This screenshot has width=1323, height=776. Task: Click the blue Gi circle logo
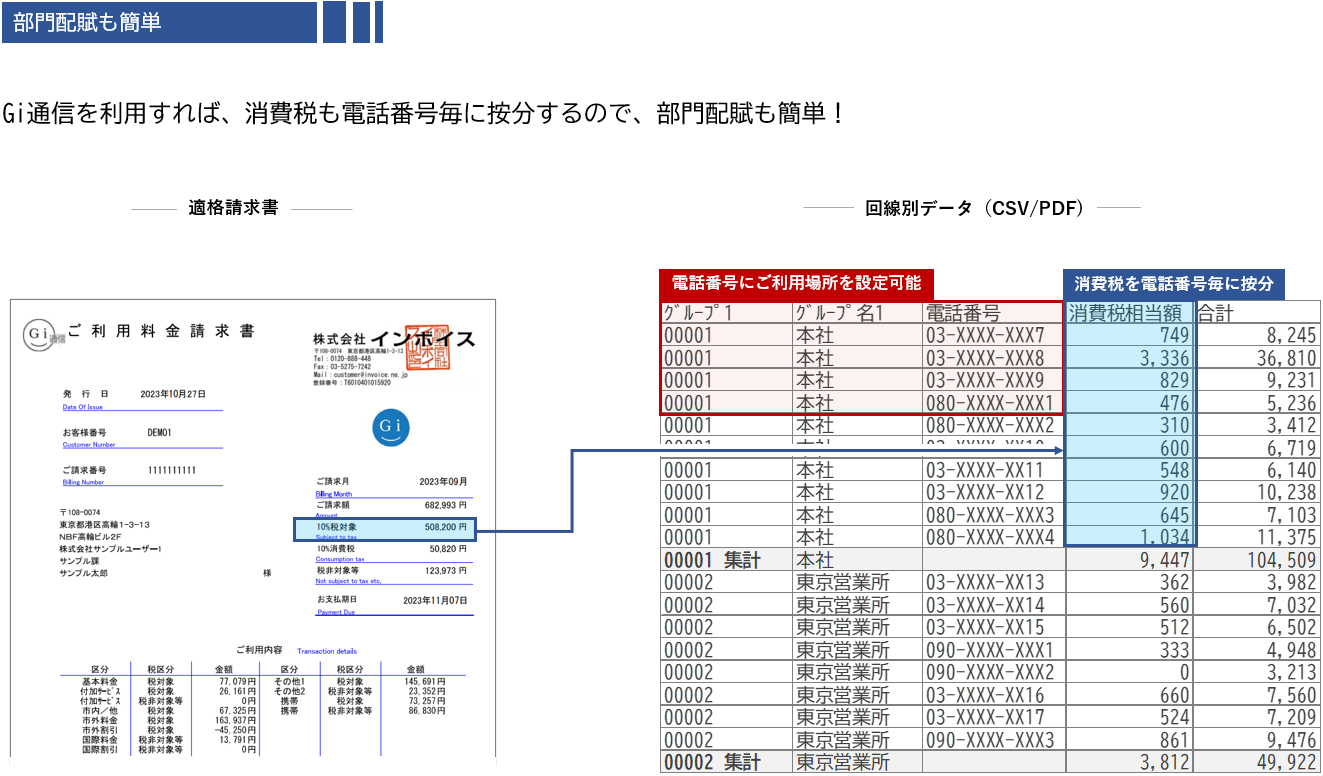pos(391,428)
